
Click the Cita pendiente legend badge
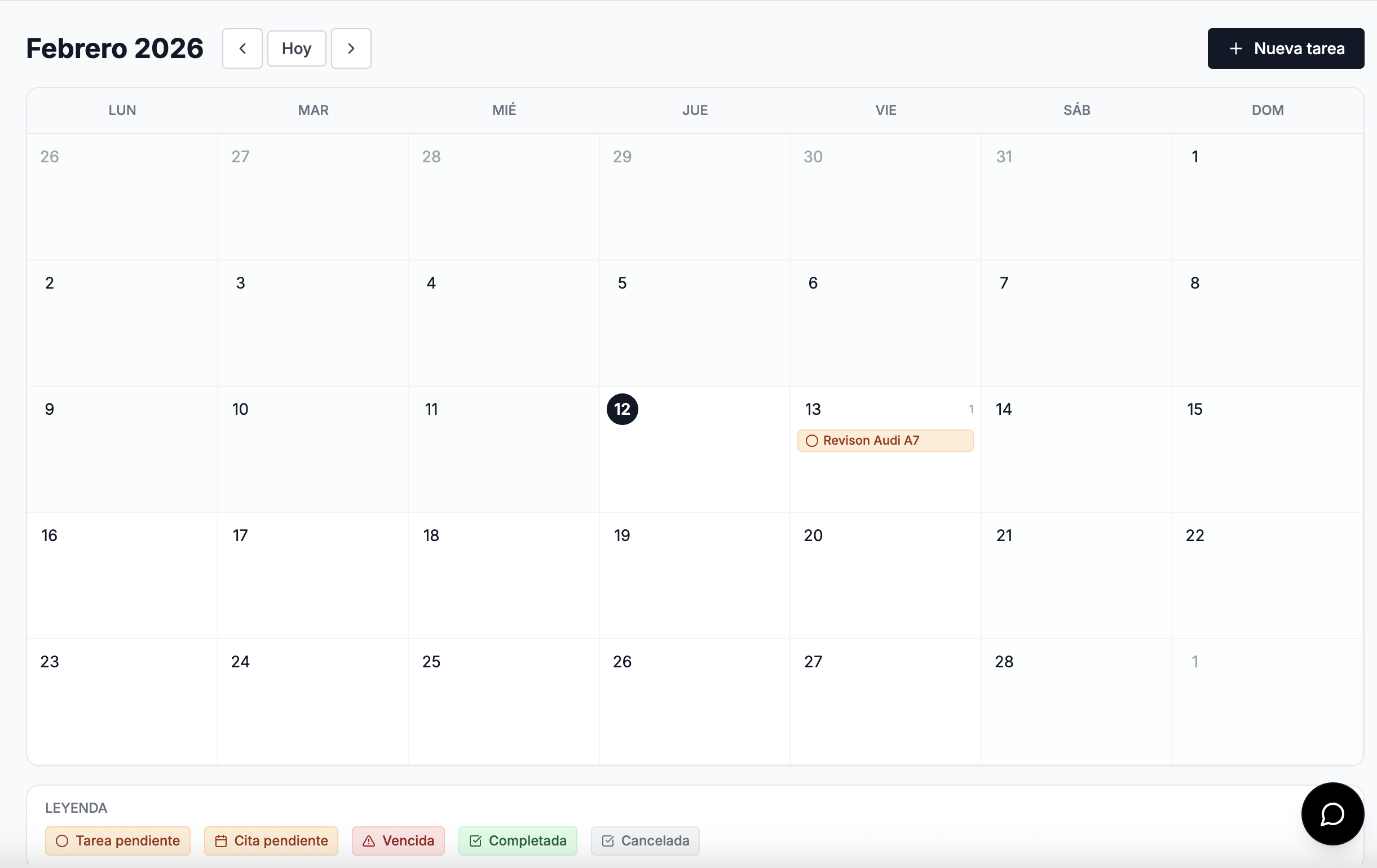(x=271, y=840)
